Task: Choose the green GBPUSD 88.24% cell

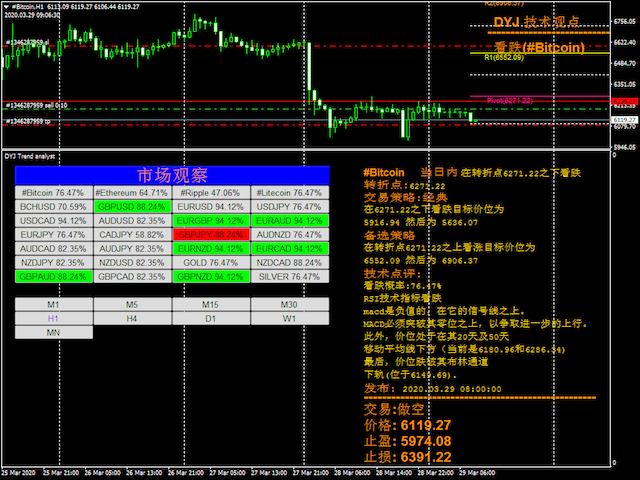Action: [132, 206]
